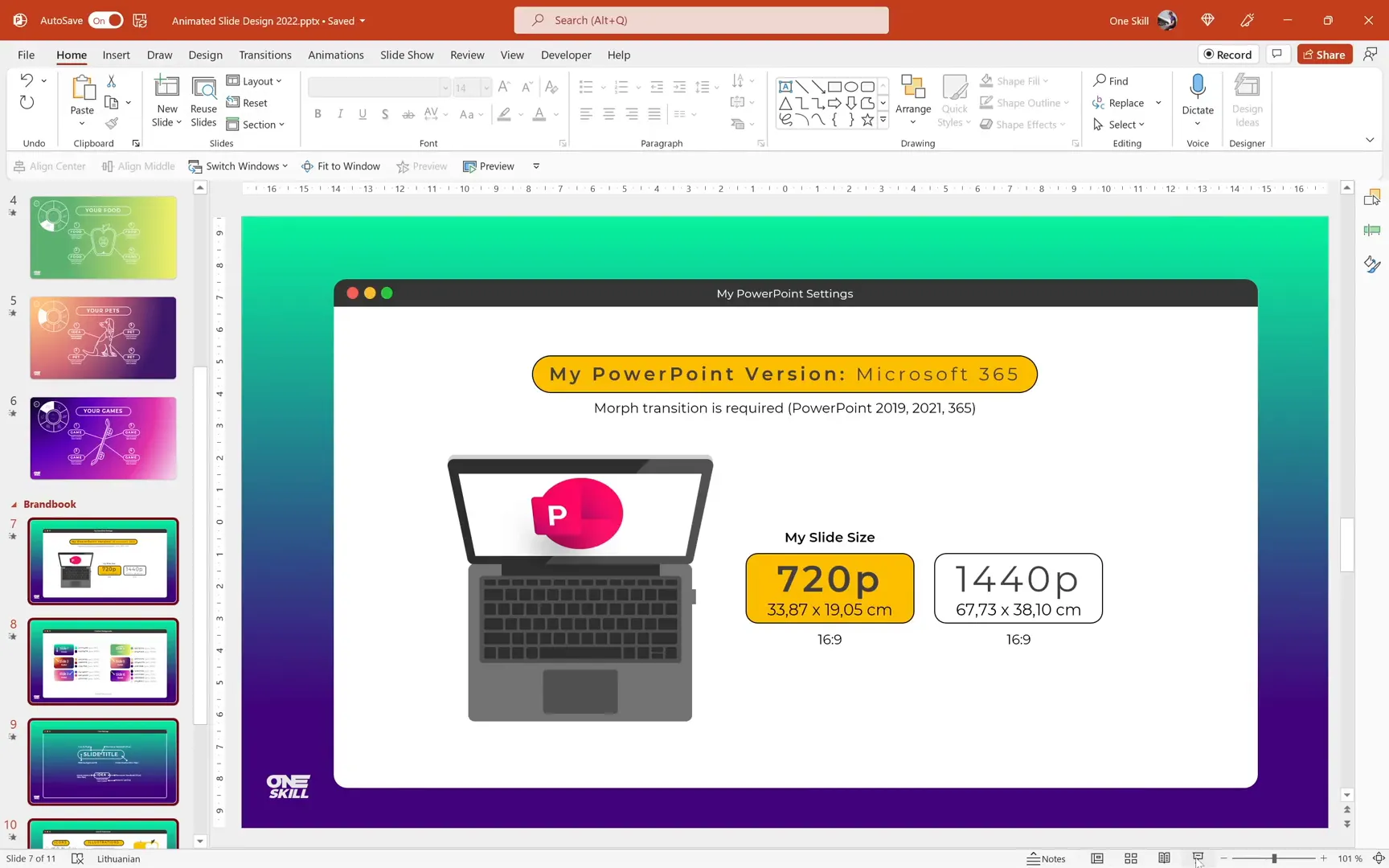Viewport: 1389px width, 868px height.
Task: Toggle bold formatting
Action: click(318, 114)
